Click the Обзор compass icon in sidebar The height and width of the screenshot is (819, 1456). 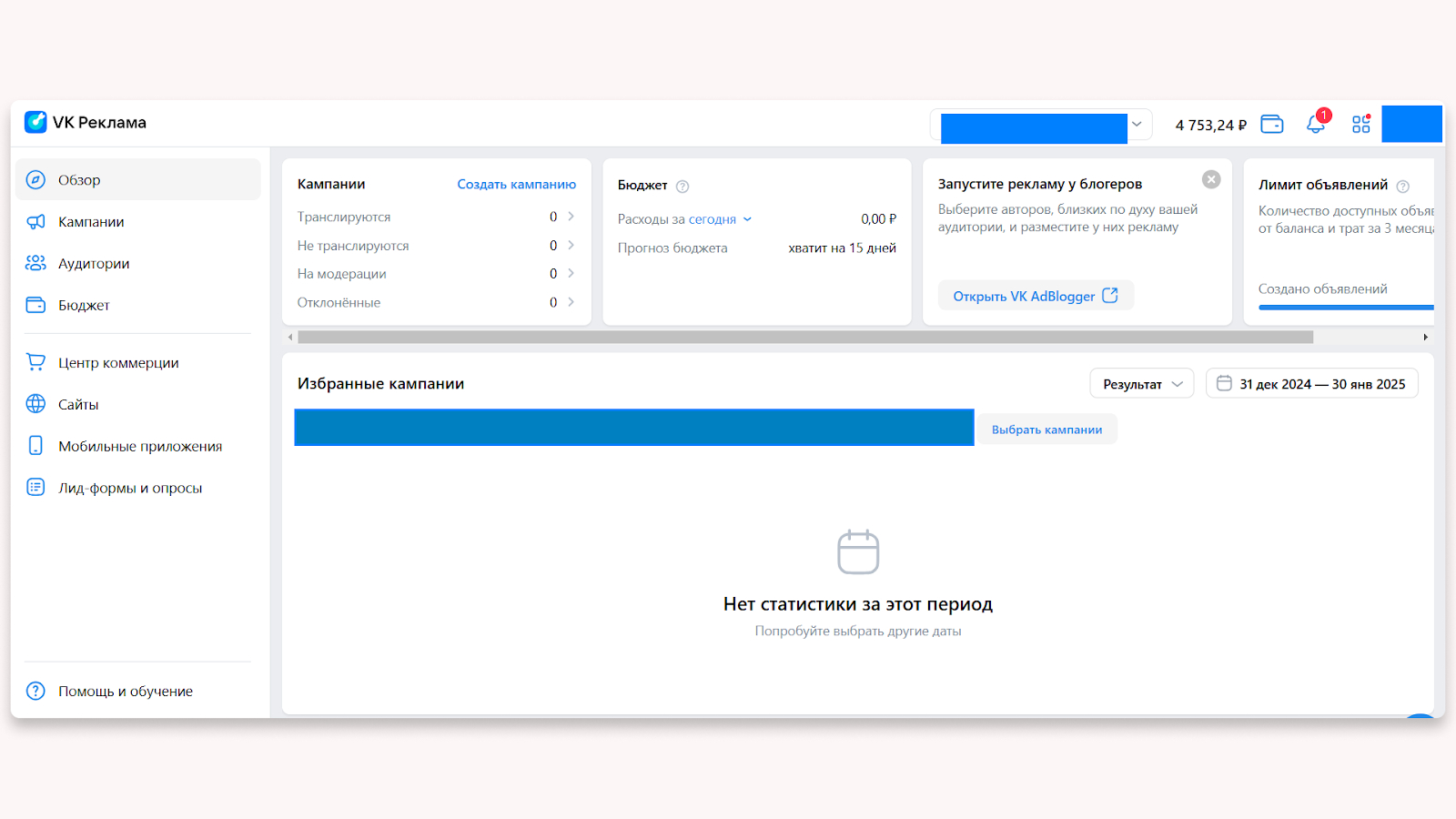pos(35,179)
